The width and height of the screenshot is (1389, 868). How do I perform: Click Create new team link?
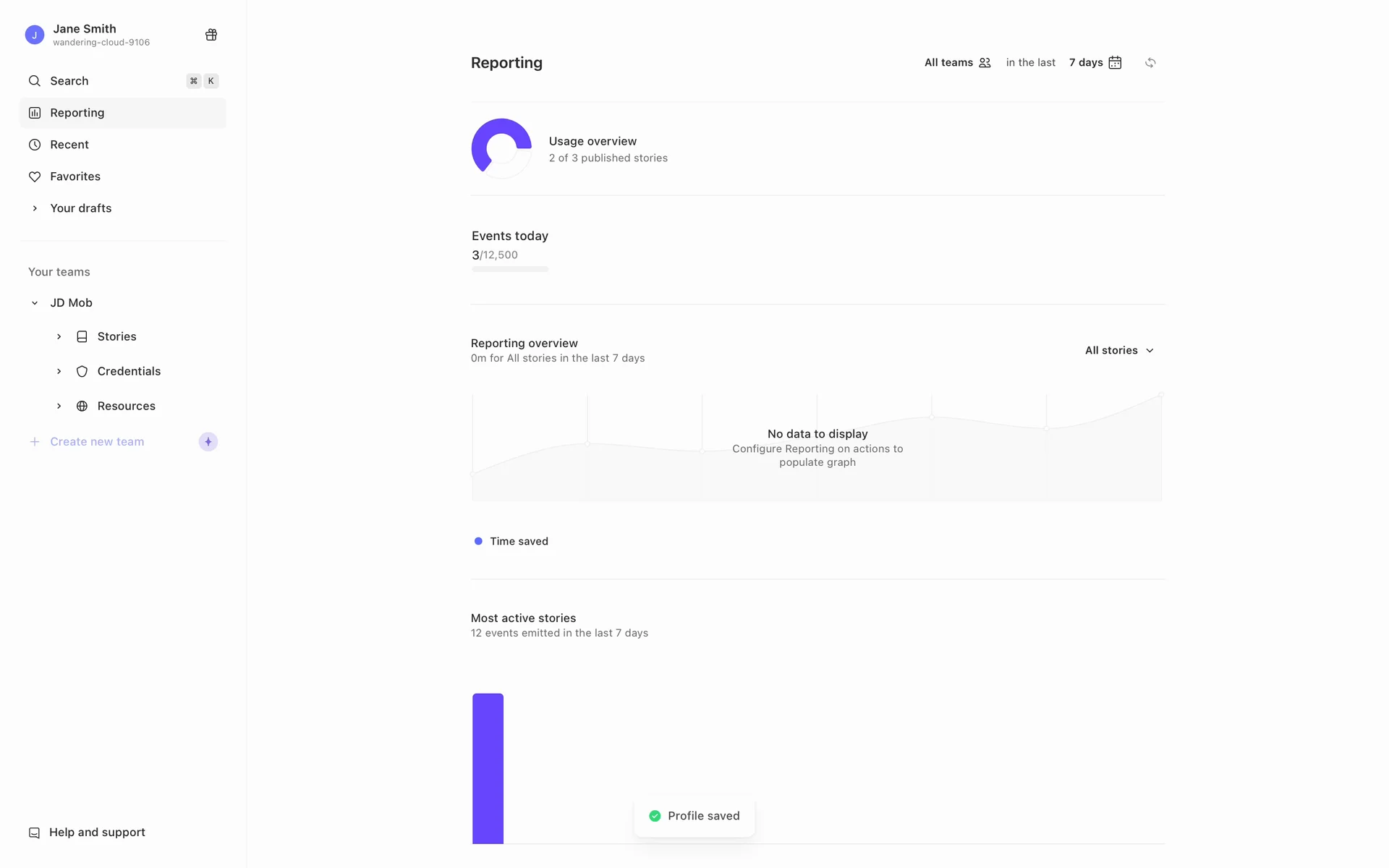[x=97, y=442]
